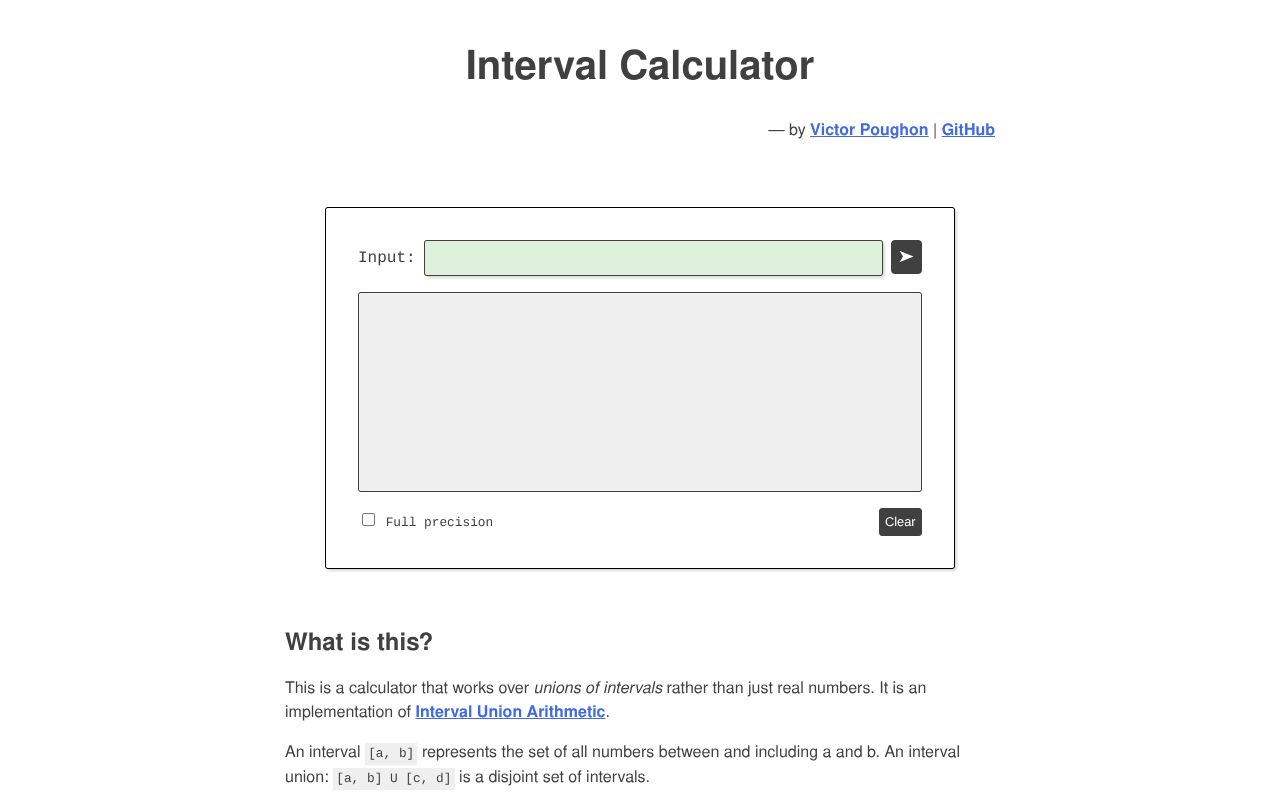Viewport: 1280px width, 800px height.
Task: Click the 'Input:' label
Action: [386, 258]
